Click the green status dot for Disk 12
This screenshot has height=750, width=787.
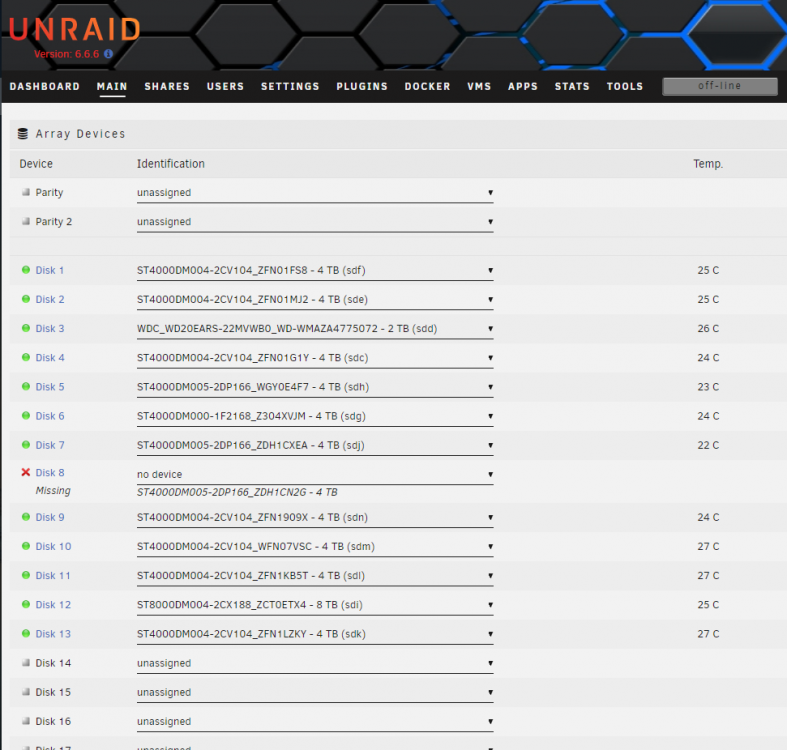tap(26, 604)
